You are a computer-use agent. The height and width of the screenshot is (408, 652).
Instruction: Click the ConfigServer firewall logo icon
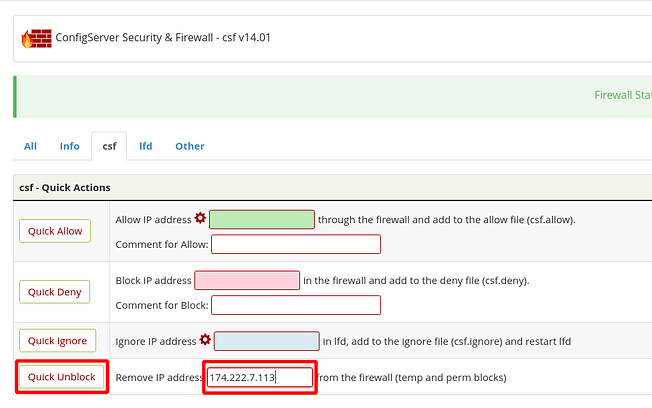pyautogui.click(x=36, y=39)
